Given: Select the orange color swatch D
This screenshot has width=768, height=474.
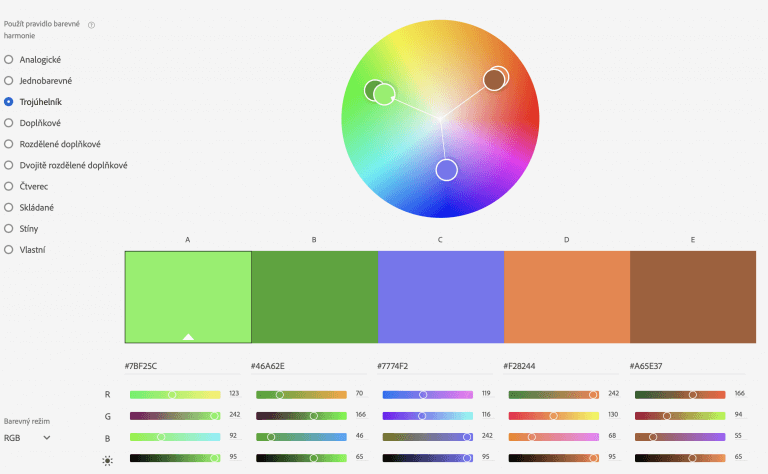Looking at the screenshot, I should click(x=566, y=297).
